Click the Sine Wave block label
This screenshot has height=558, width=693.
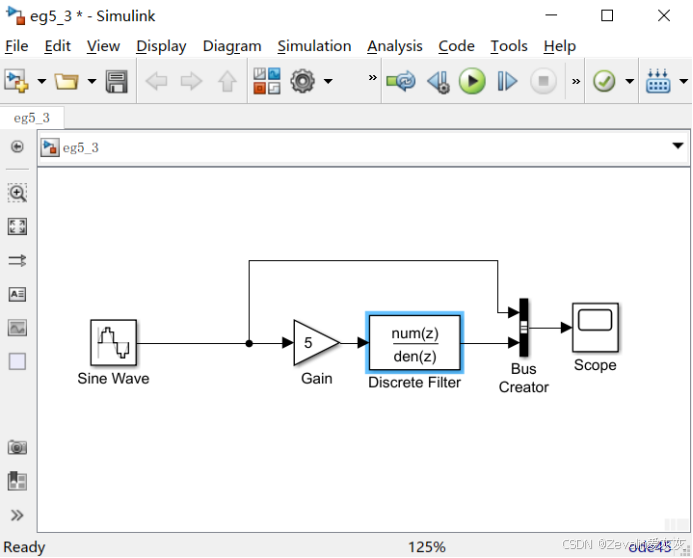(114, 379)
